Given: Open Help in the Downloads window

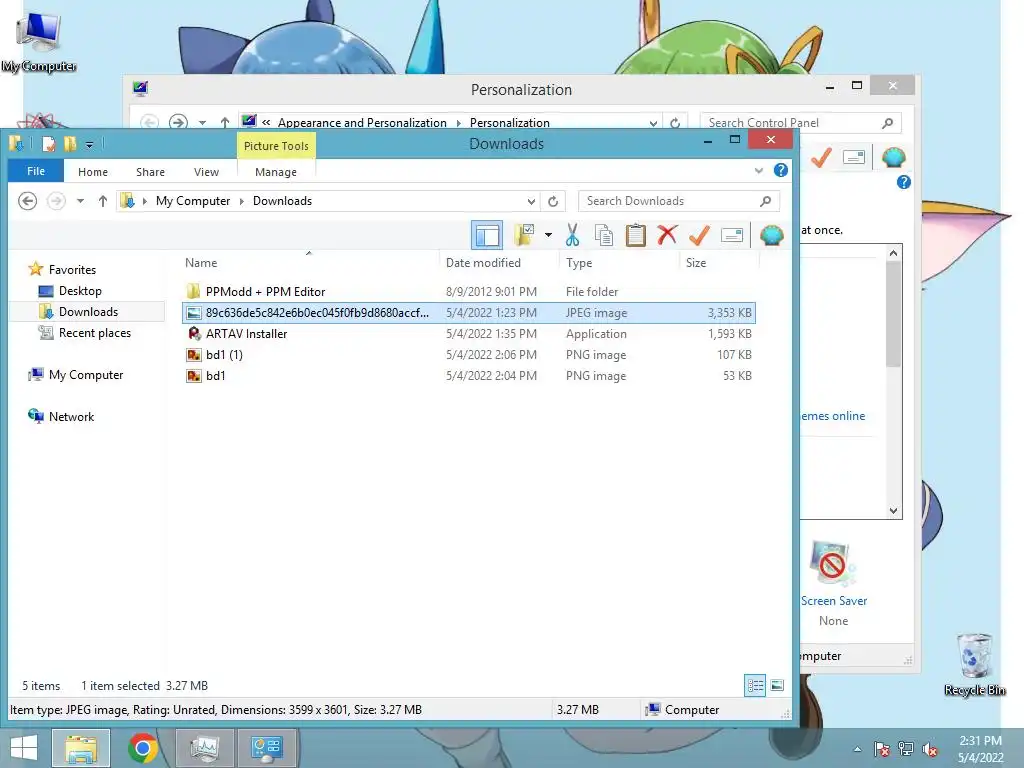Looking at the screenshot, I should click(780, 170).
